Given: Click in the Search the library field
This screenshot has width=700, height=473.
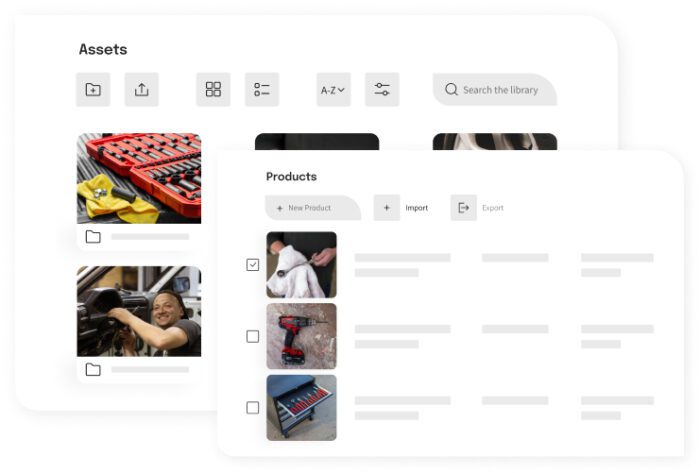Looking at the screenshot, I should pos(495,90).
